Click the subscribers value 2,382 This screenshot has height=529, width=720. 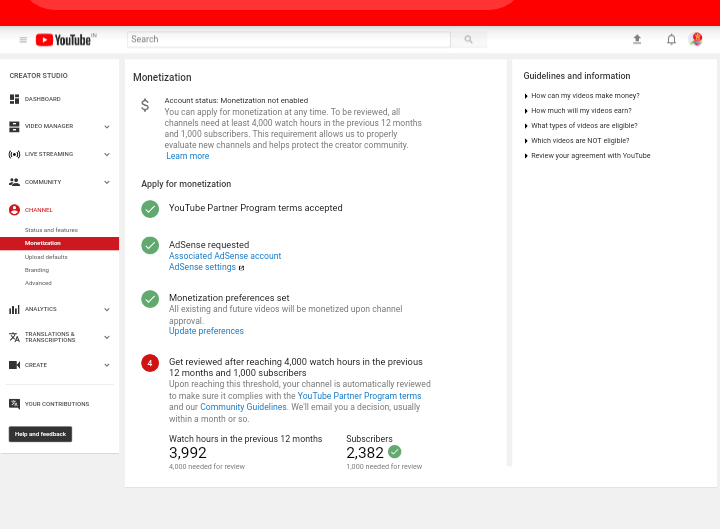[x=365, y=453]
